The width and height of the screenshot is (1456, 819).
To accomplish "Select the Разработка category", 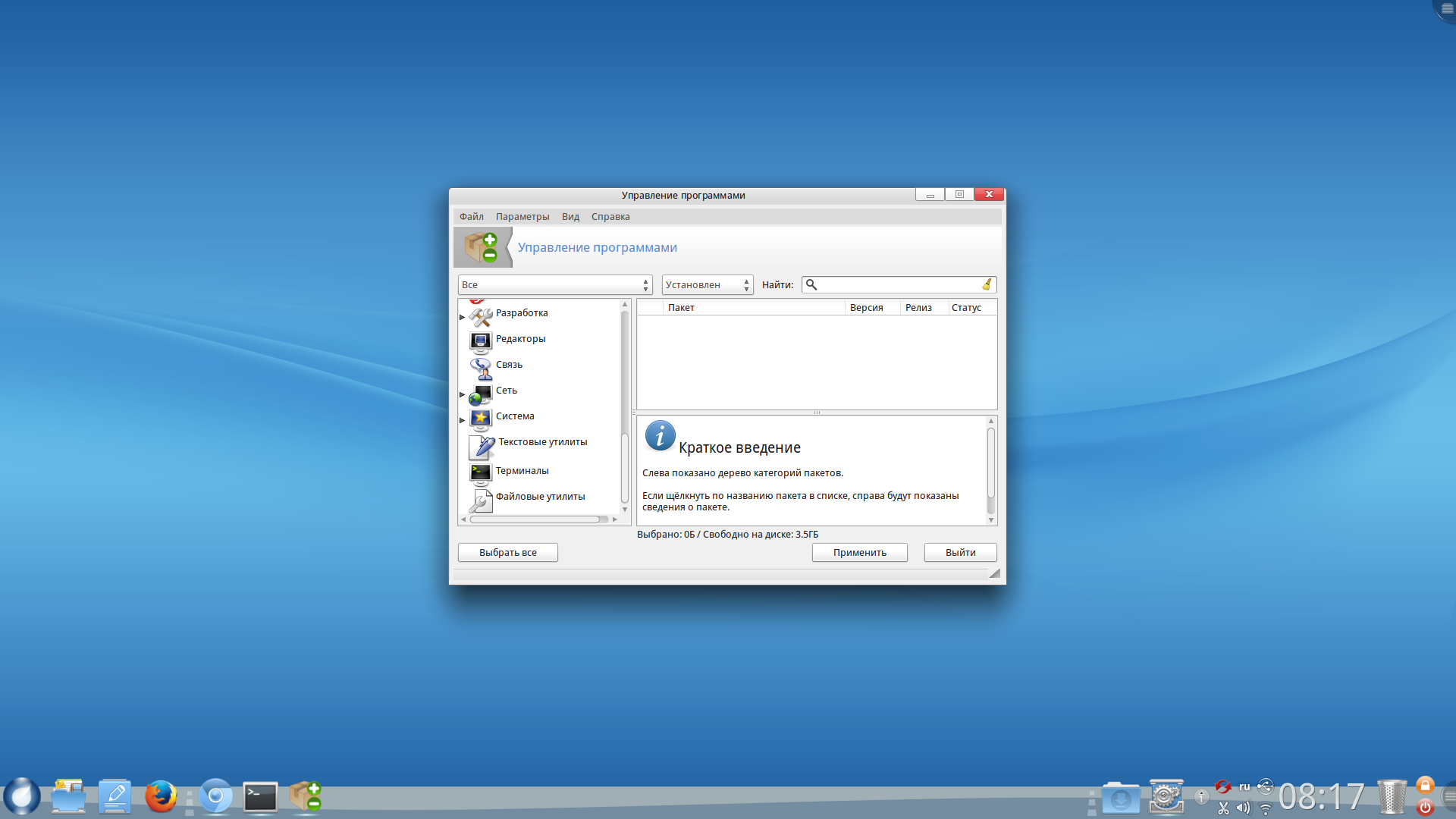I will pyautogui.click(x=521, y=313).
